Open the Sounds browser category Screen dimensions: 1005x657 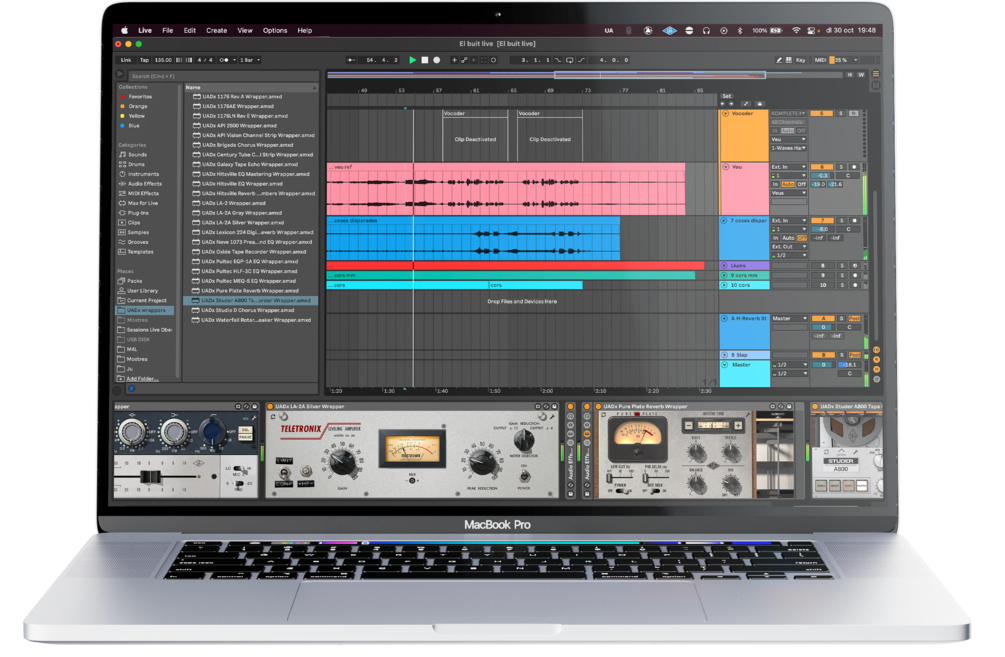(137, 154)
